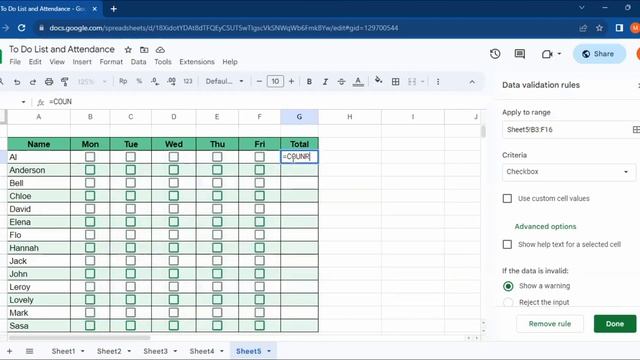This screenshot has height=360, width=640.
Task: Open the all sheets list icon
Action: coord(29,351)
